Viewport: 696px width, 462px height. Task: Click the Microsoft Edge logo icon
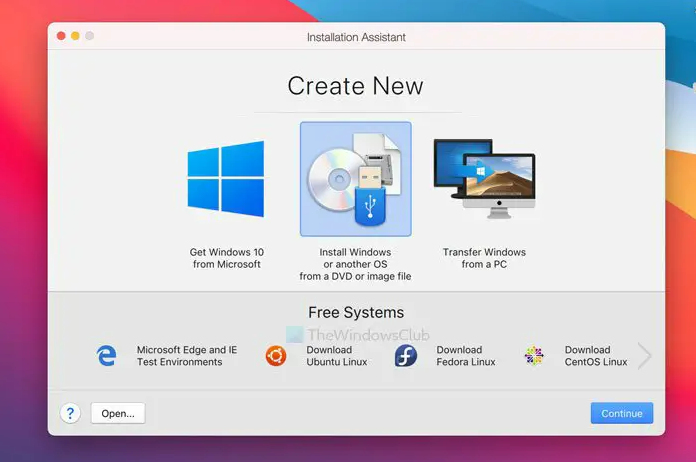click(x=107, y=355)
